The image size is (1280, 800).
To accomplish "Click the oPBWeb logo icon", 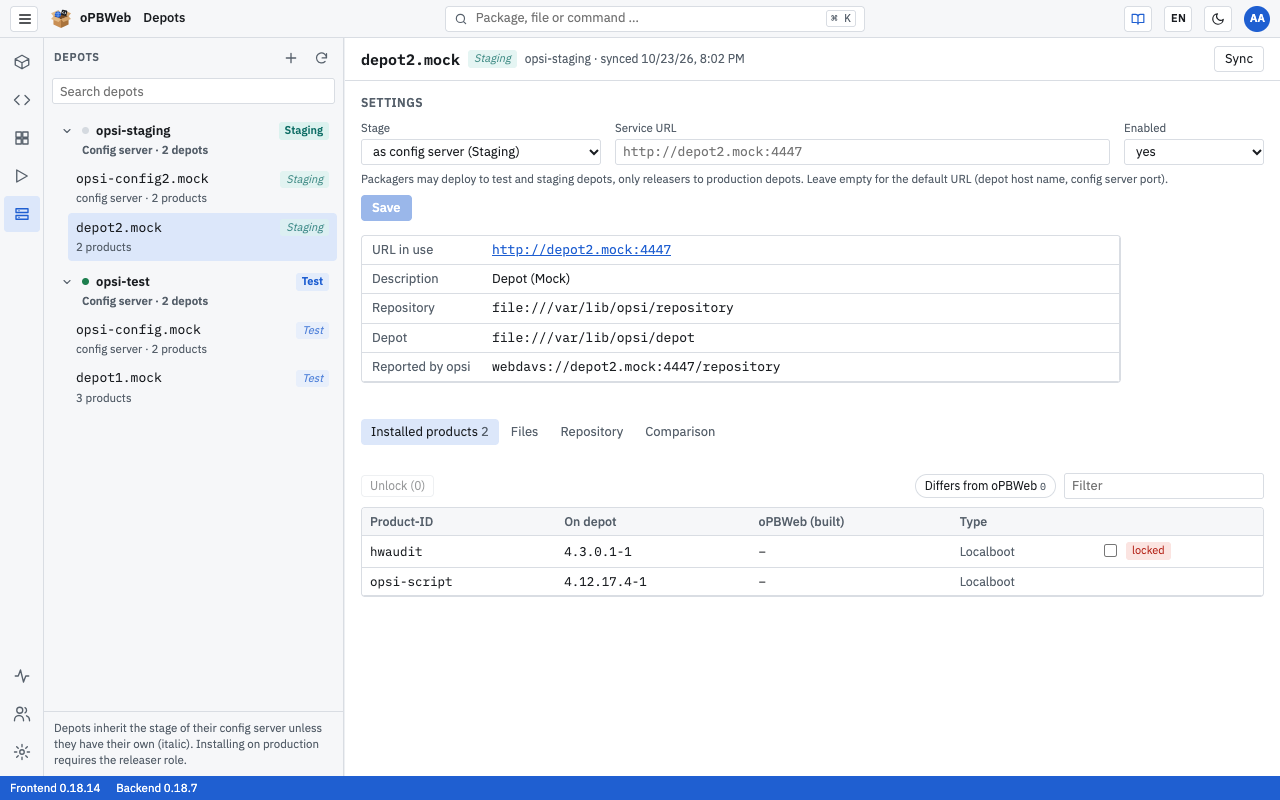I will tap(62, 18).
